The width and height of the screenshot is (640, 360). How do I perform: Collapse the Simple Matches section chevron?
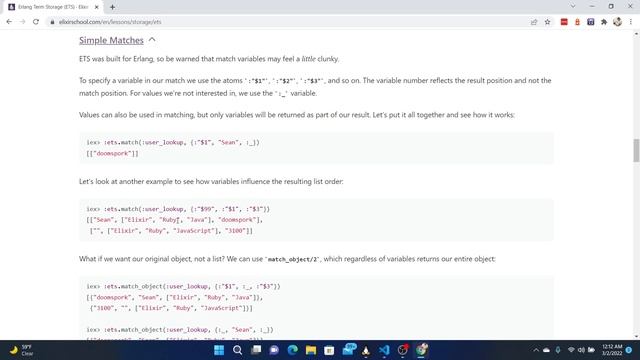pos(152,40)
